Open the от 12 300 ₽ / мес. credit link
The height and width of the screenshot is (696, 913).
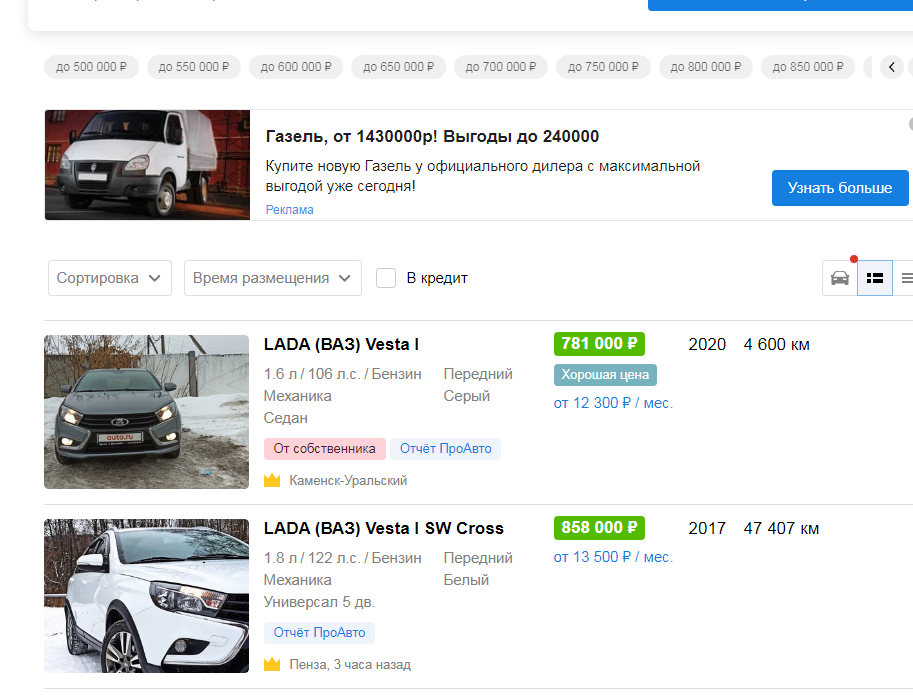[x=613, y=403]
